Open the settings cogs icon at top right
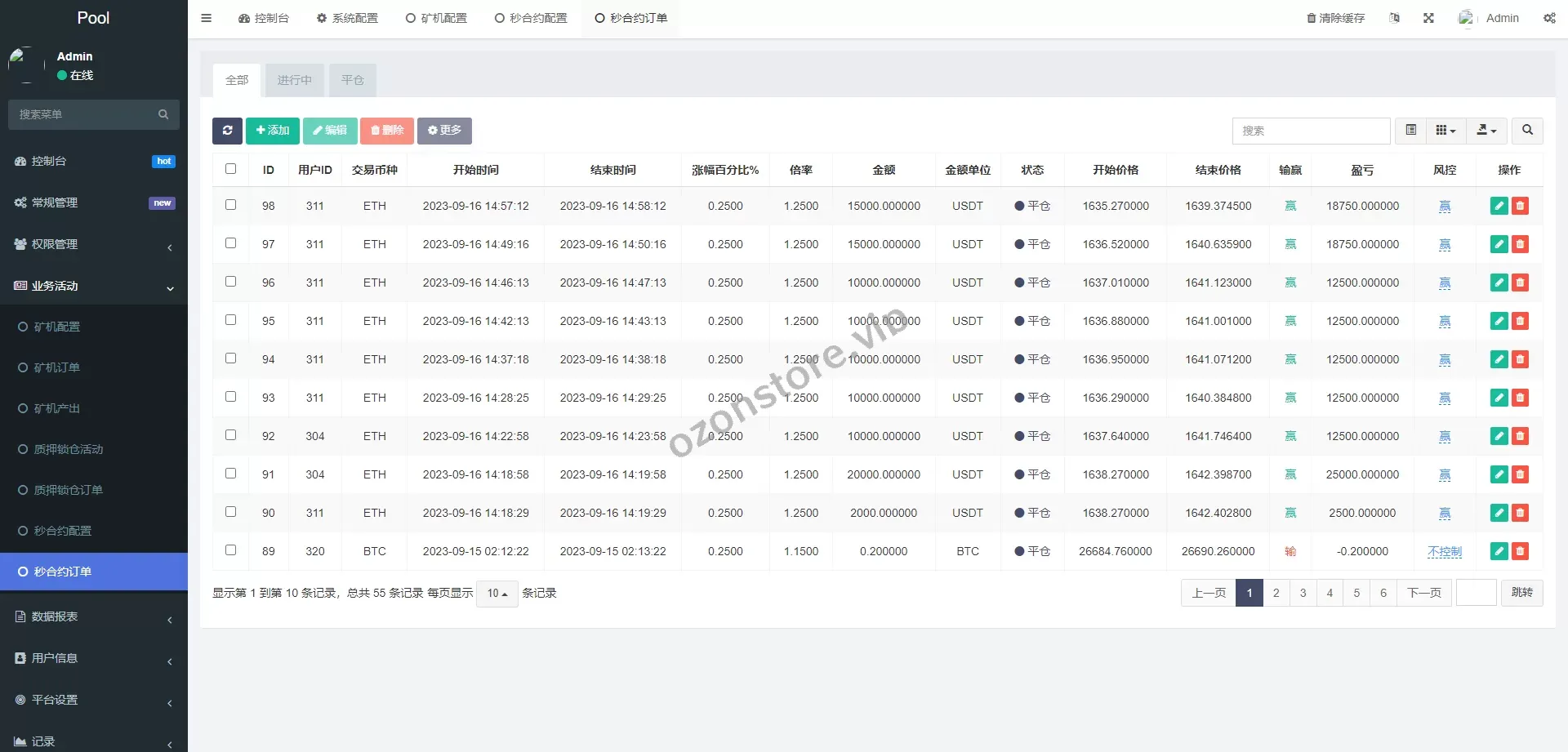The height and width of the screenshot is (752, 1568). click(x=1549, y=18)
